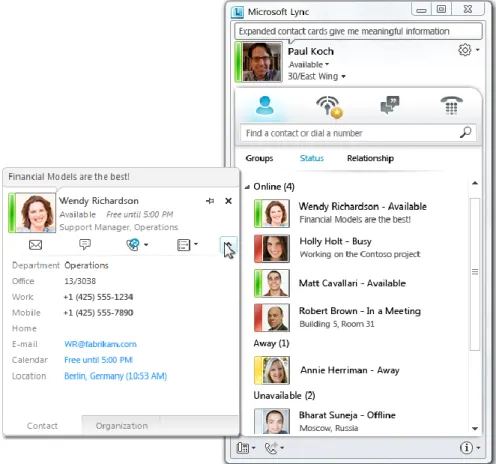Collapse the Online (4) group
This screenshot has height=464, width=496.
click(x=247, y=187)
